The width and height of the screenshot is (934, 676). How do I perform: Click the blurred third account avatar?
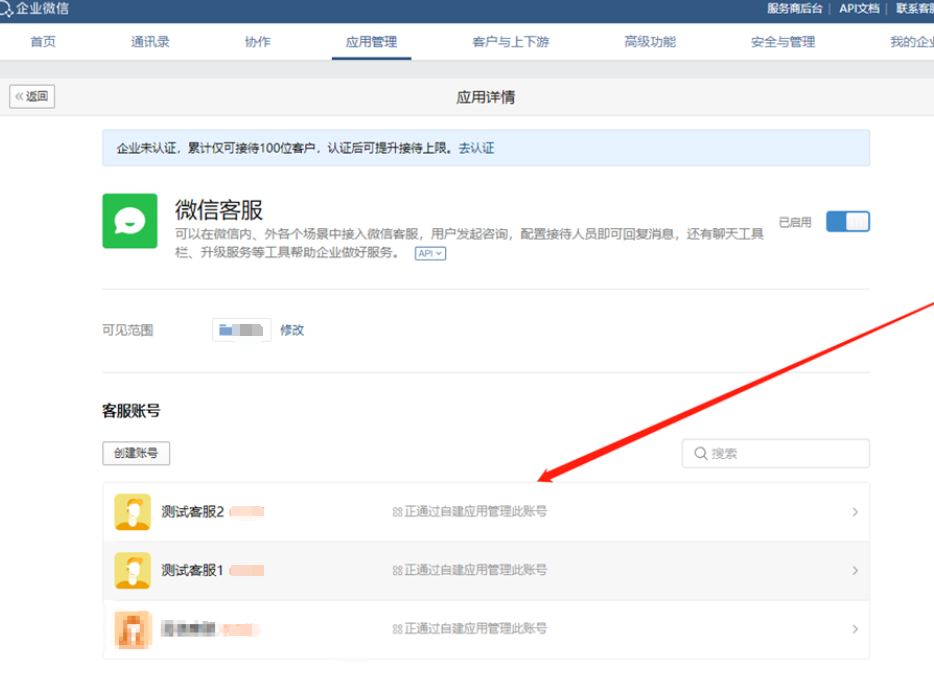132,629
